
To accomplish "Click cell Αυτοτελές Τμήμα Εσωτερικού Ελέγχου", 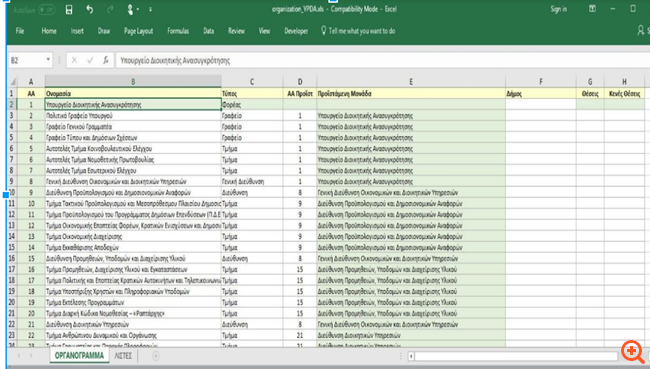I will (133, 170).
